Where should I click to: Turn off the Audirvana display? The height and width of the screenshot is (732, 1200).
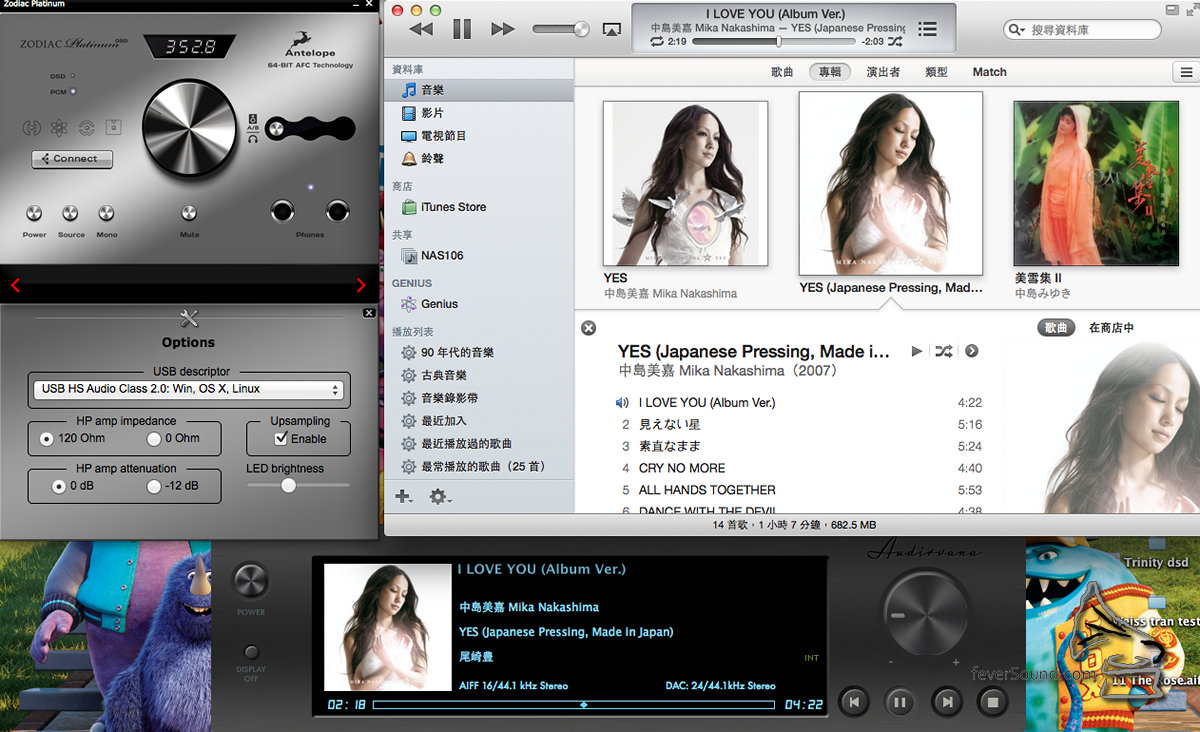tap(251, 653)
